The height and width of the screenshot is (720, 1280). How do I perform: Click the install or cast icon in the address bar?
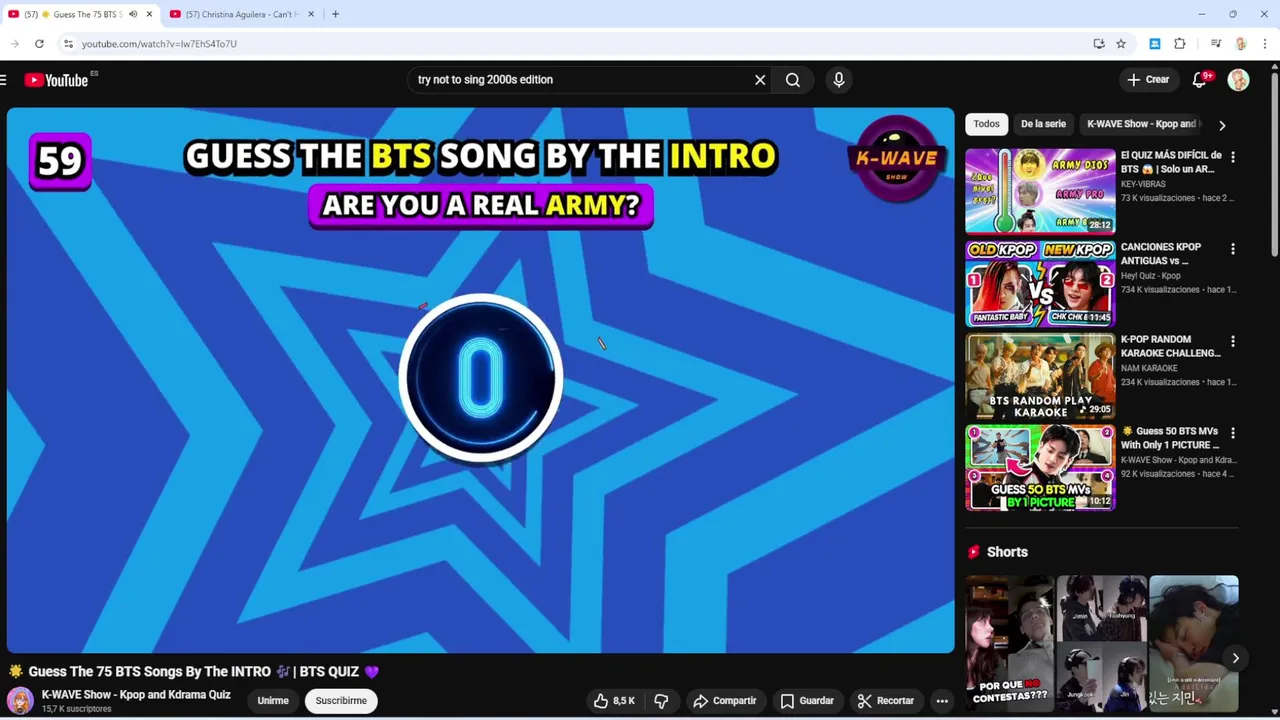[x=1099, y=44]
